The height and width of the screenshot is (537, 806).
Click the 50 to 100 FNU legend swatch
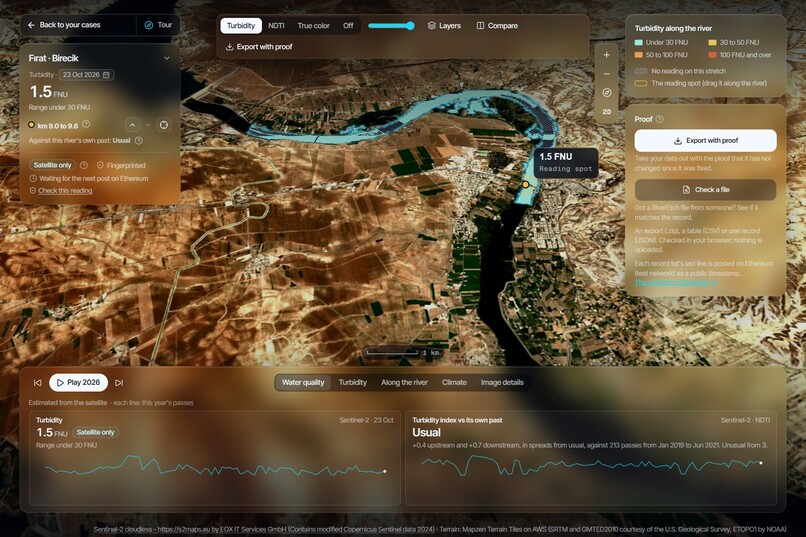(x=638, y=55)
